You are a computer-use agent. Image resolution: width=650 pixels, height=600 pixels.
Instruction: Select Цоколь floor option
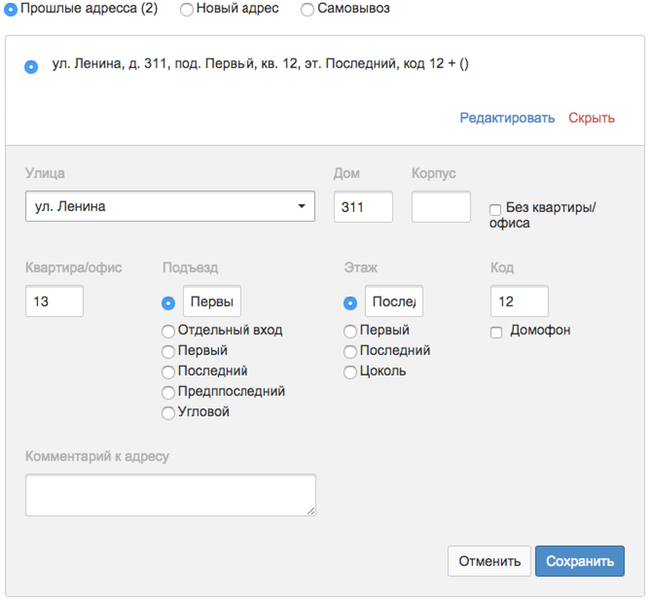point(350,372)
